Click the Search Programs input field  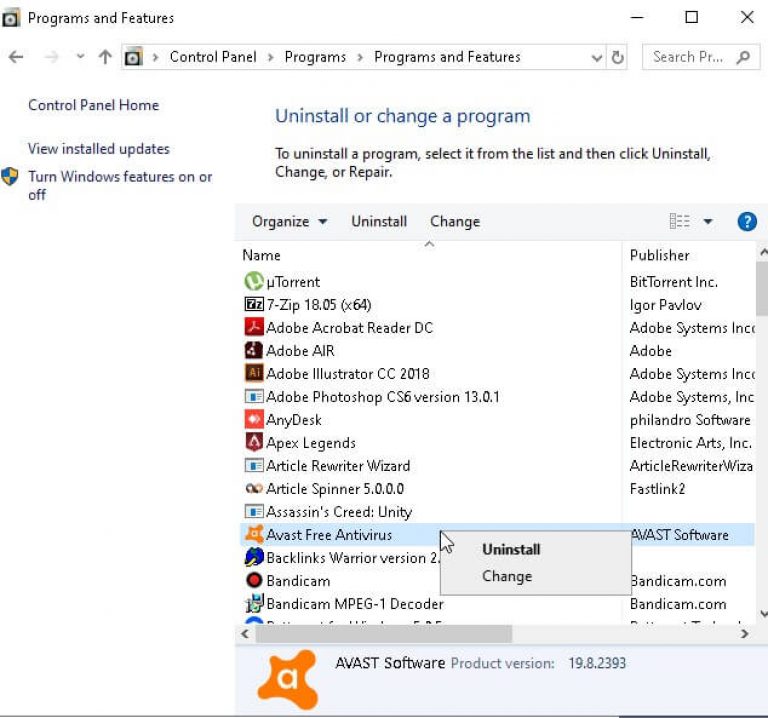[x=688, y=57]
